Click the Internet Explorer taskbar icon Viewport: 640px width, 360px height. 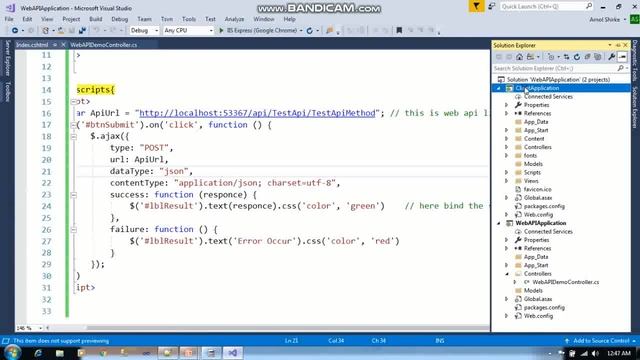click(x=38, y=353)
